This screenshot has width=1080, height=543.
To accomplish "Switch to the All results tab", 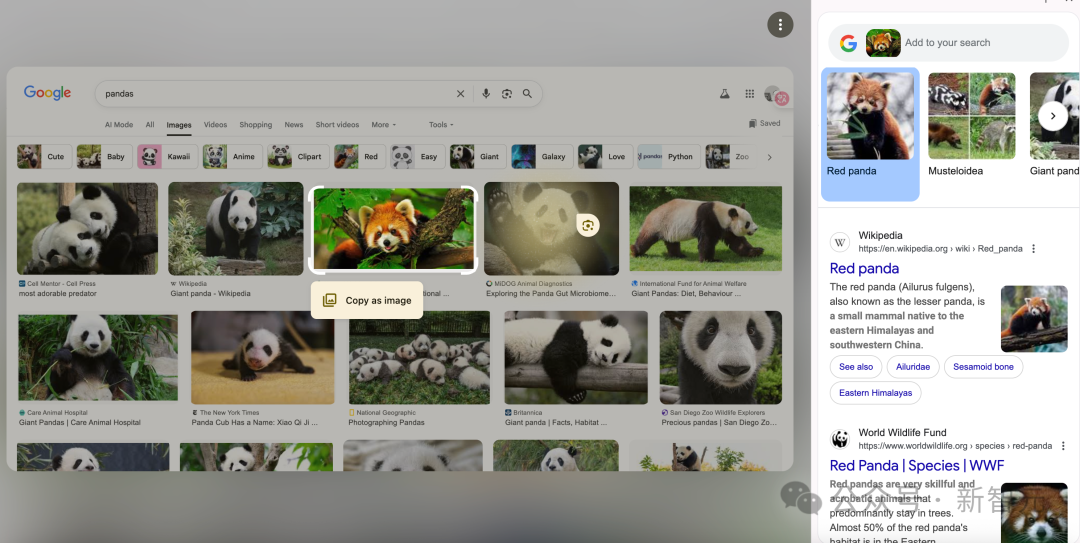I will 149,125.
